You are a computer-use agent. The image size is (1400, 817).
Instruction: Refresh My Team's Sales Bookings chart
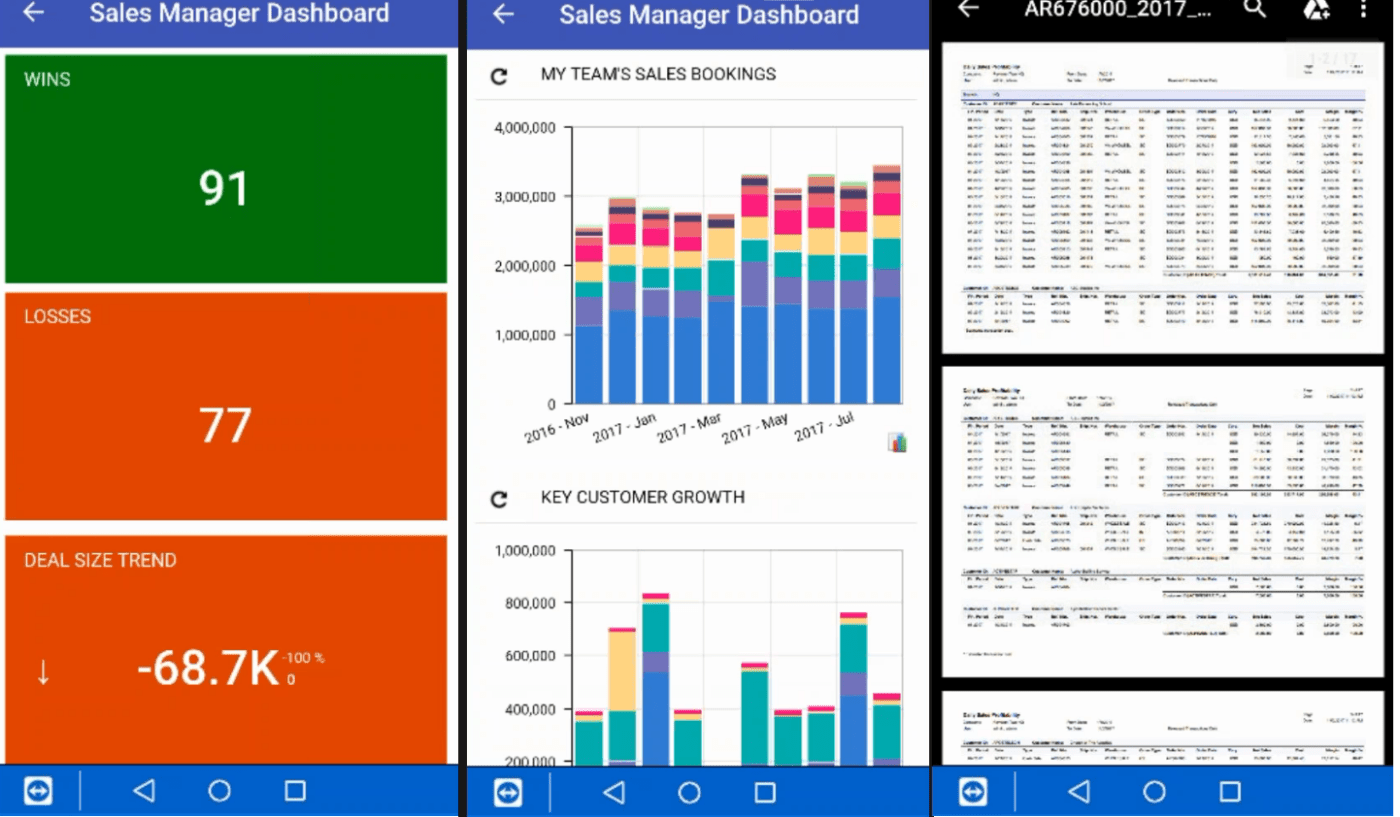[499, 75]
